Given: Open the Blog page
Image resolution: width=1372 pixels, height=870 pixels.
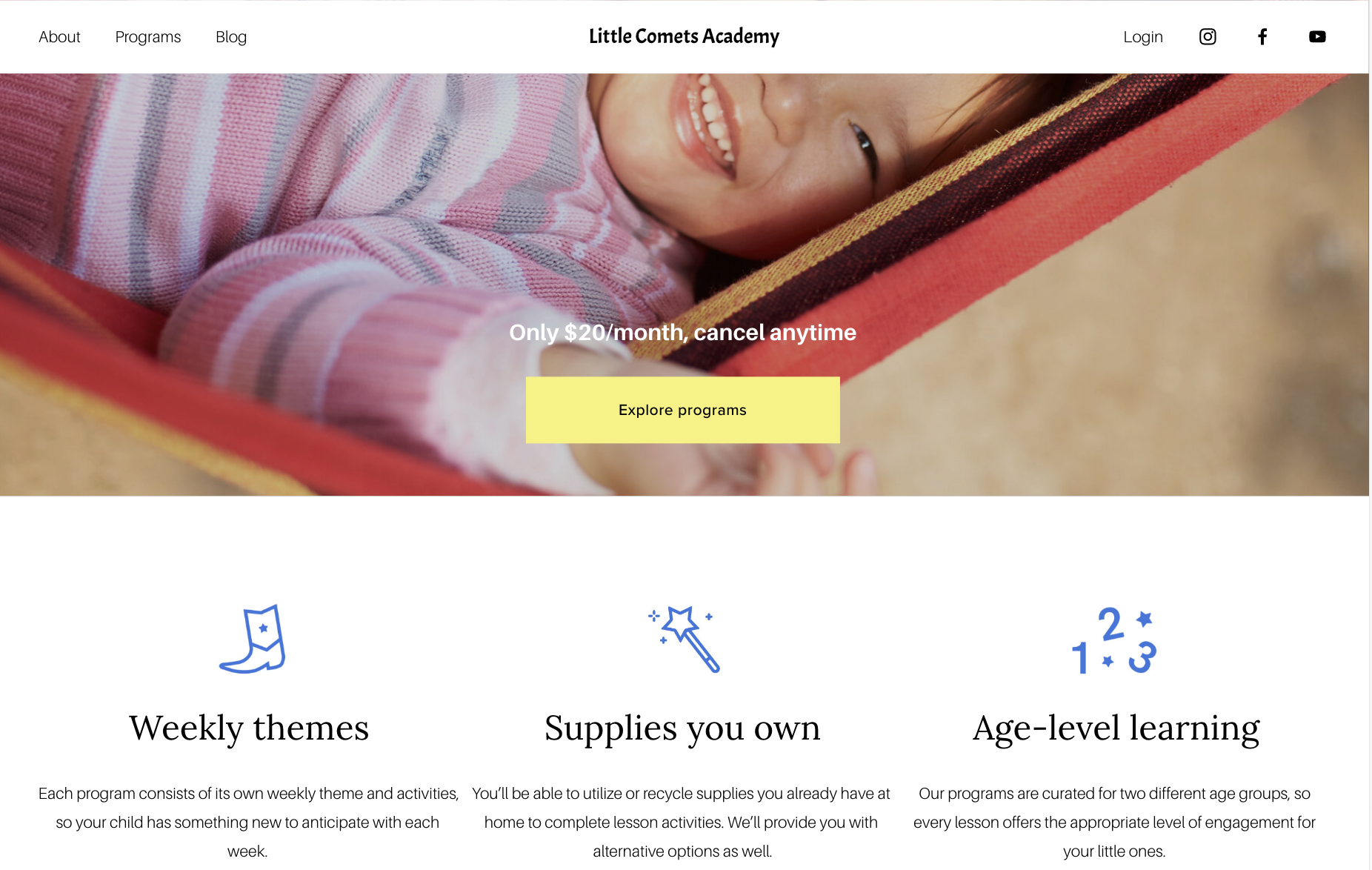Looking at the screenshot, I should [x=231, y=37].
